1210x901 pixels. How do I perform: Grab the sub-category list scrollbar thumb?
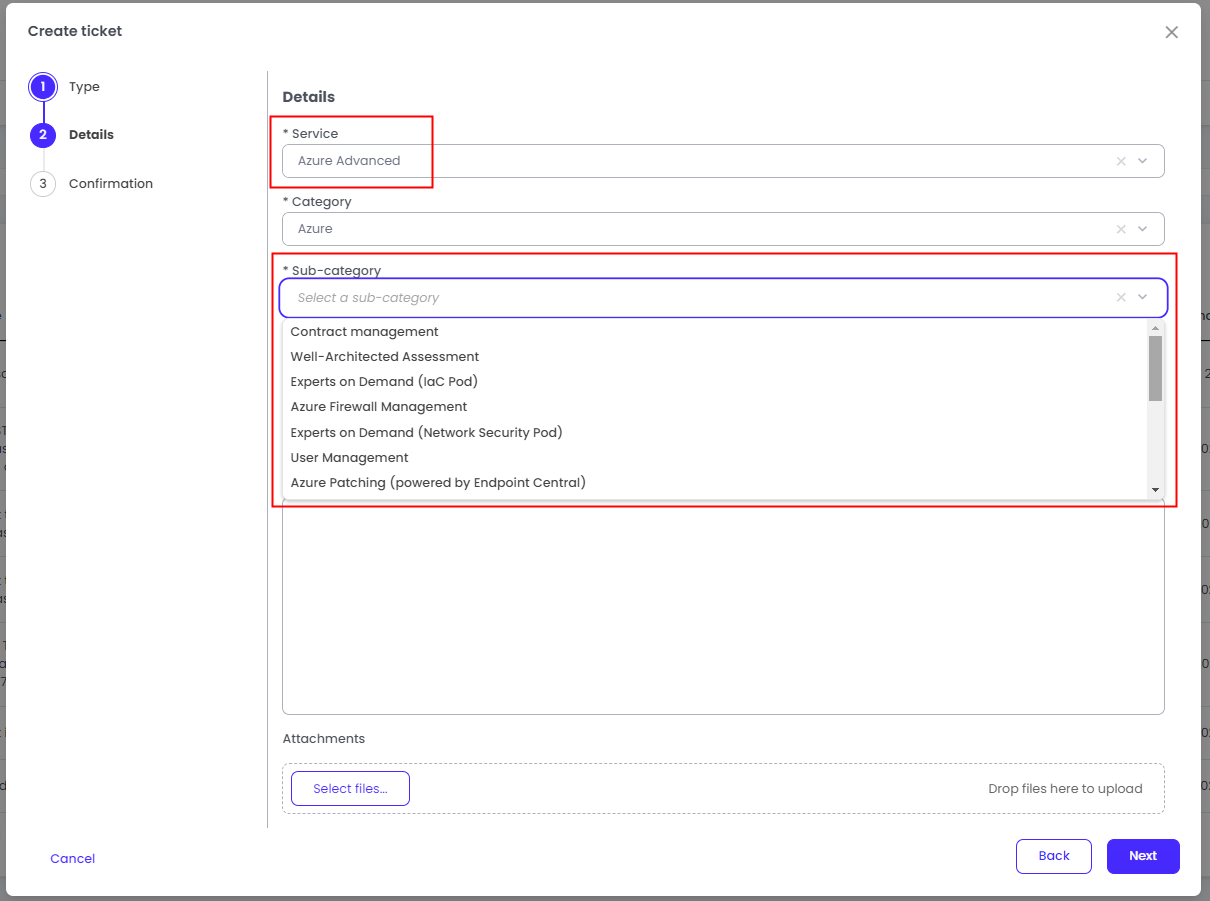tap(1155, 368)
